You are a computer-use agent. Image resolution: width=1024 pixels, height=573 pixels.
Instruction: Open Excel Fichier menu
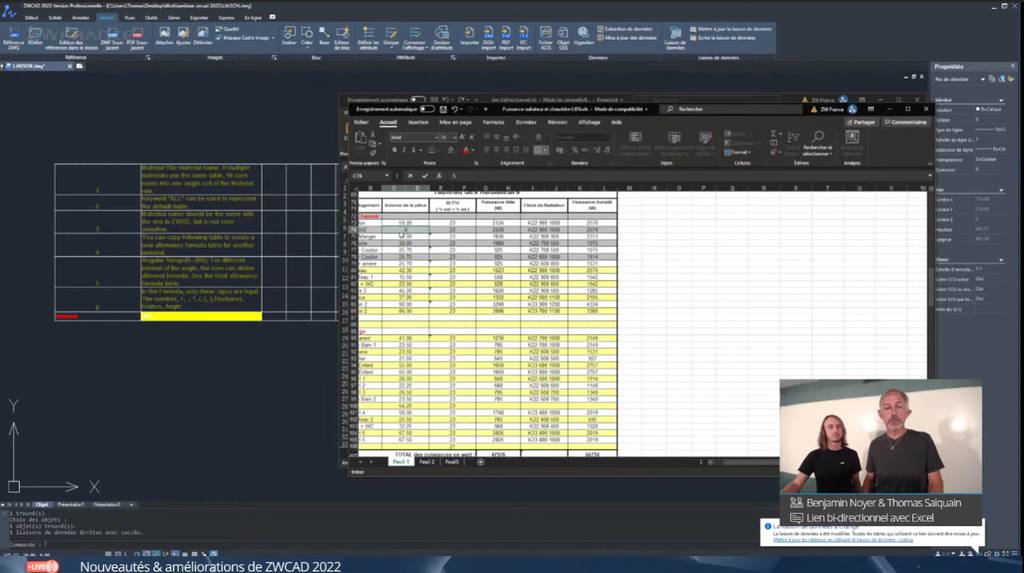(x=361, y=122)
